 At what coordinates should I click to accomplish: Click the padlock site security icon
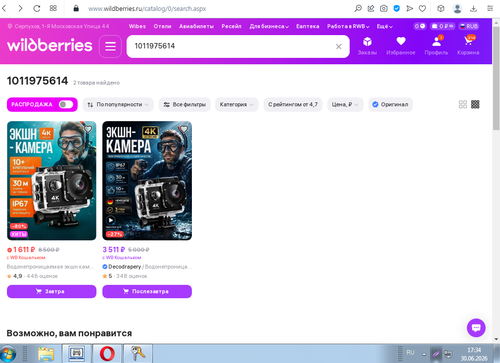(76, 8)
